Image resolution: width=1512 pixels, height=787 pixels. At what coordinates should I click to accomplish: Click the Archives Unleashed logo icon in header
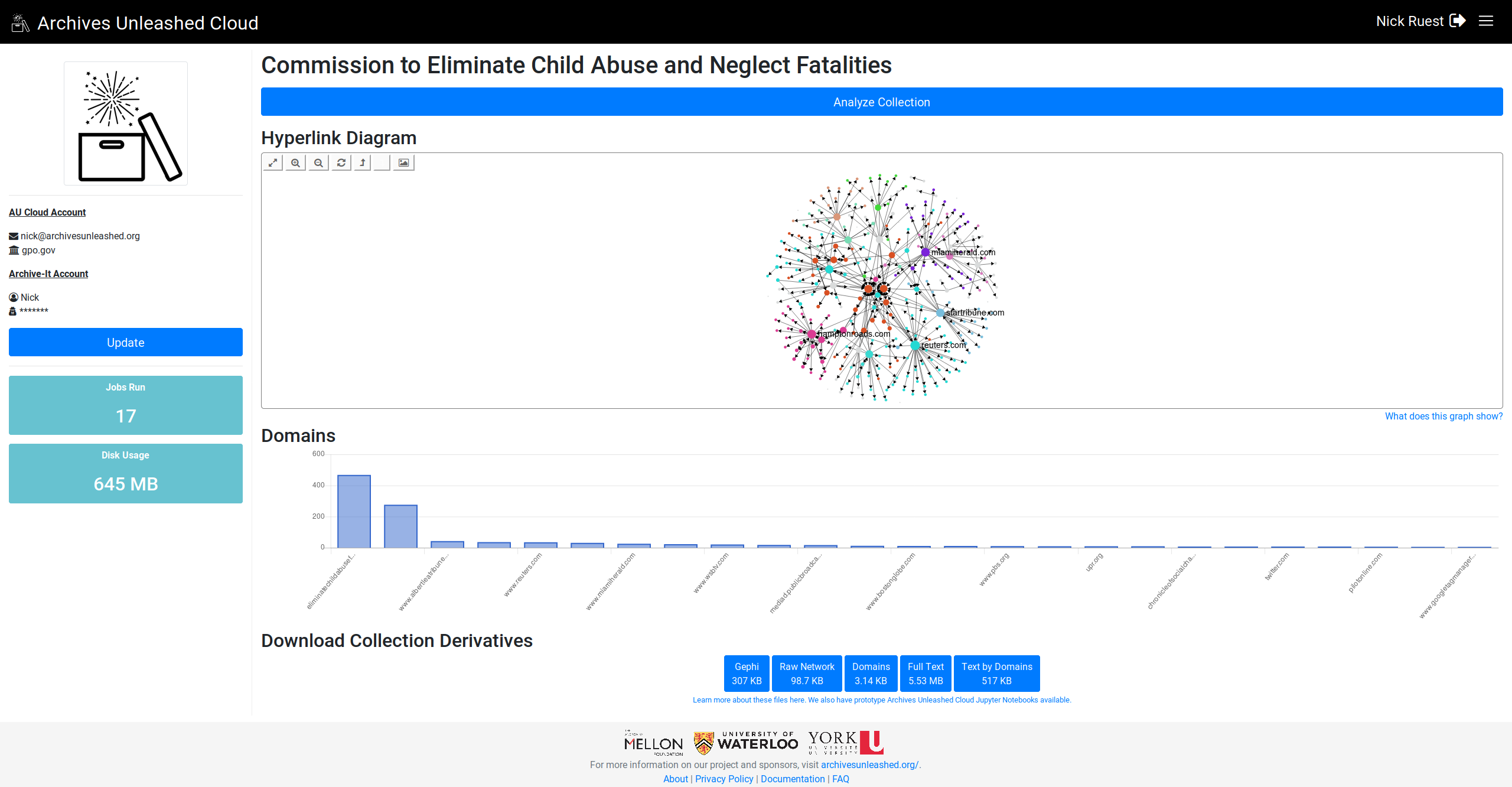[x=20, y=22]
